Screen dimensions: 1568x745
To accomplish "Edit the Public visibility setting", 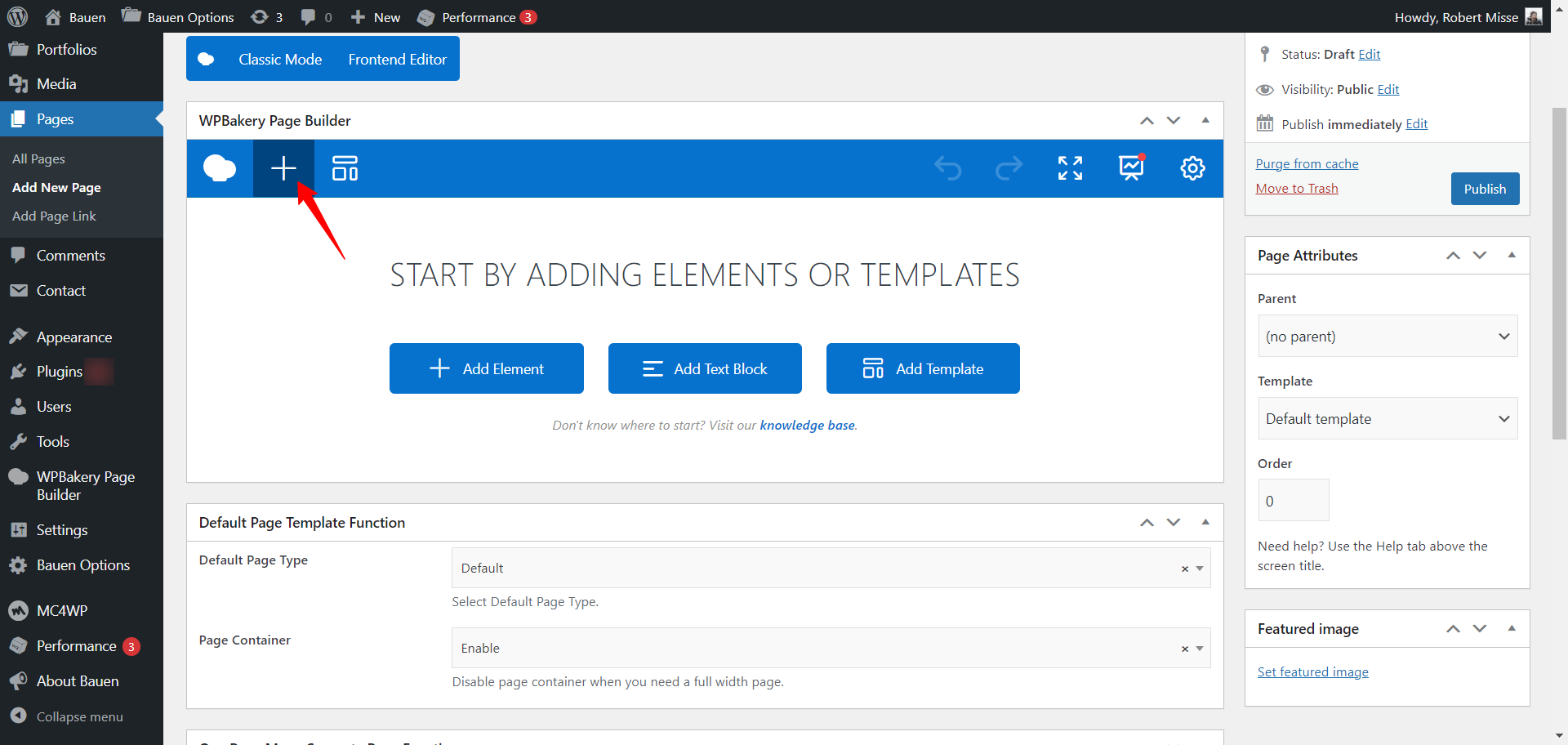I will point(1388,90).
